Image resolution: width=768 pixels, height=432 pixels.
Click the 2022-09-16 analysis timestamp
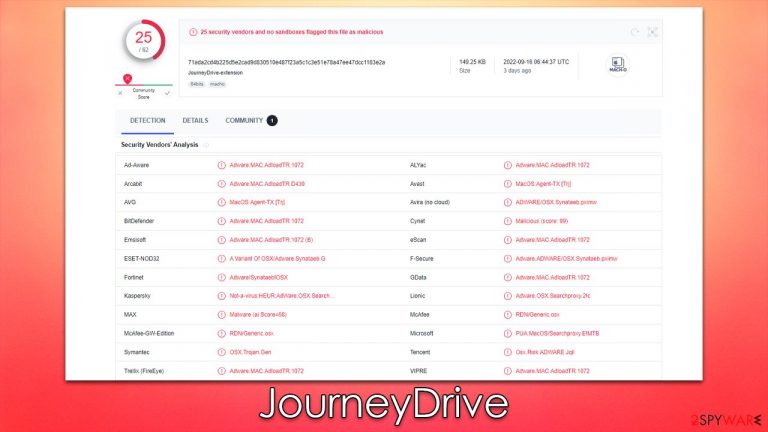(536, 62)
